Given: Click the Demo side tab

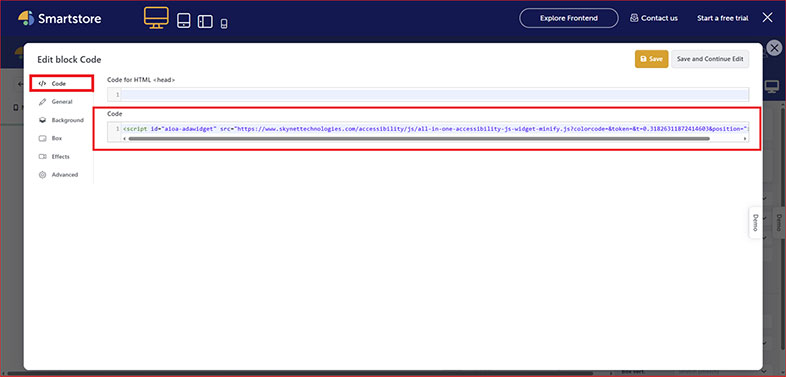Looking at the screenshot, I should [x=755, y=222].
